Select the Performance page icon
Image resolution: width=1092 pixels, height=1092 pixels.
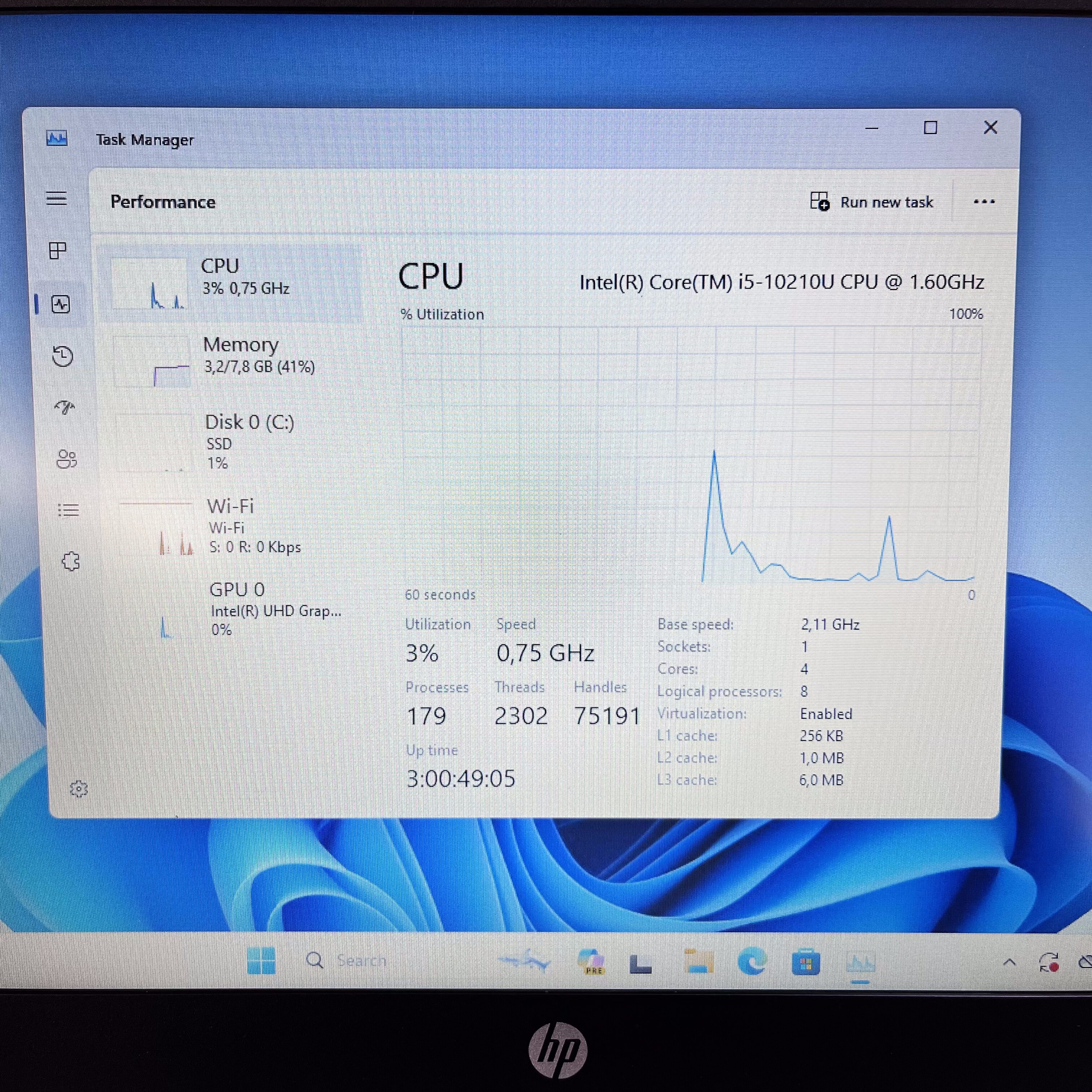[x=60, y=305]
